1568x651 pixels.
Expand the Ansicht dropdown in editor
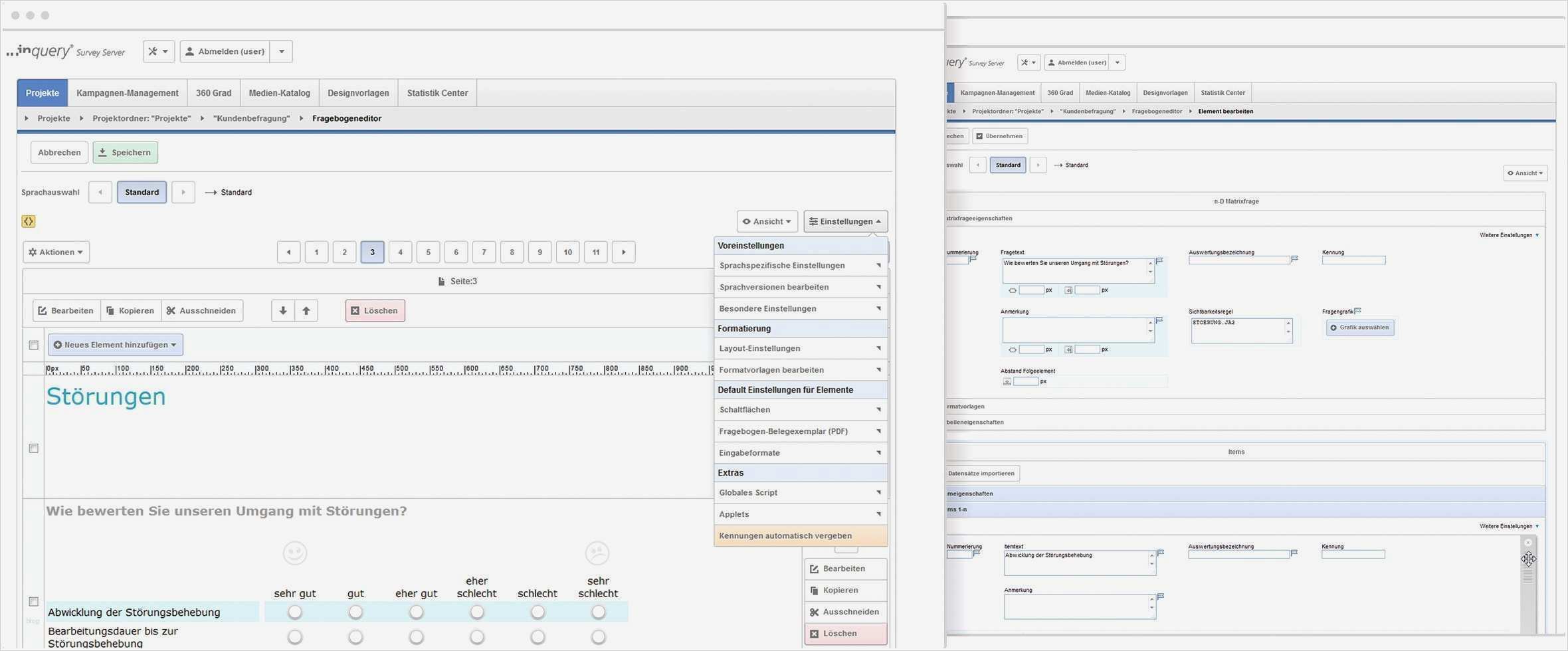767,221
